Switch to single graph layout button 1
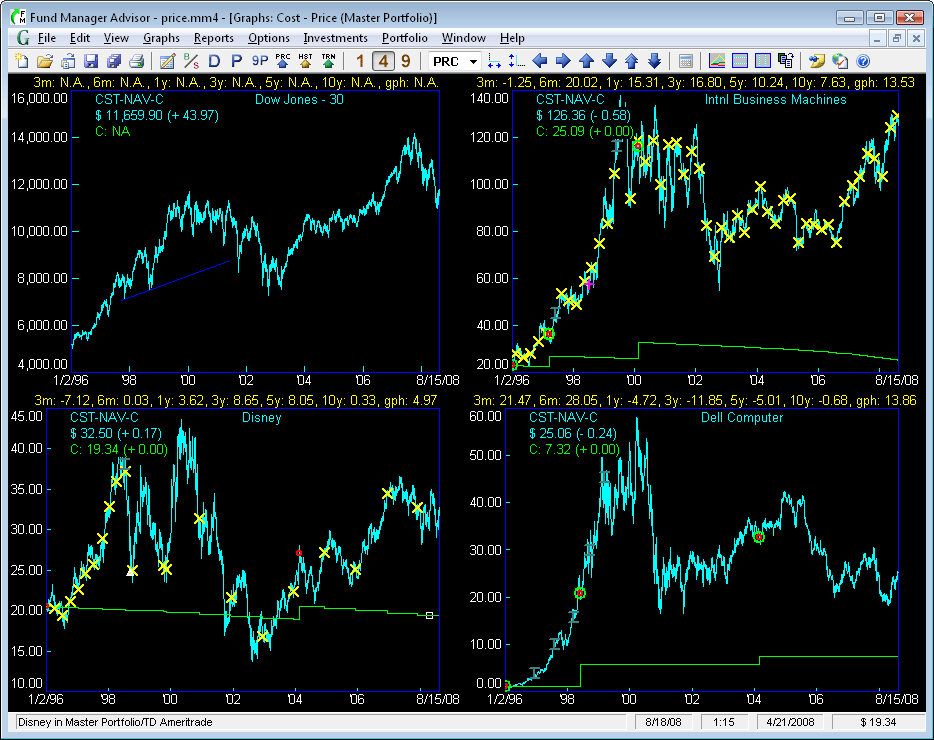The height and width of the screenshot is (740, 934). click(361, 61)
